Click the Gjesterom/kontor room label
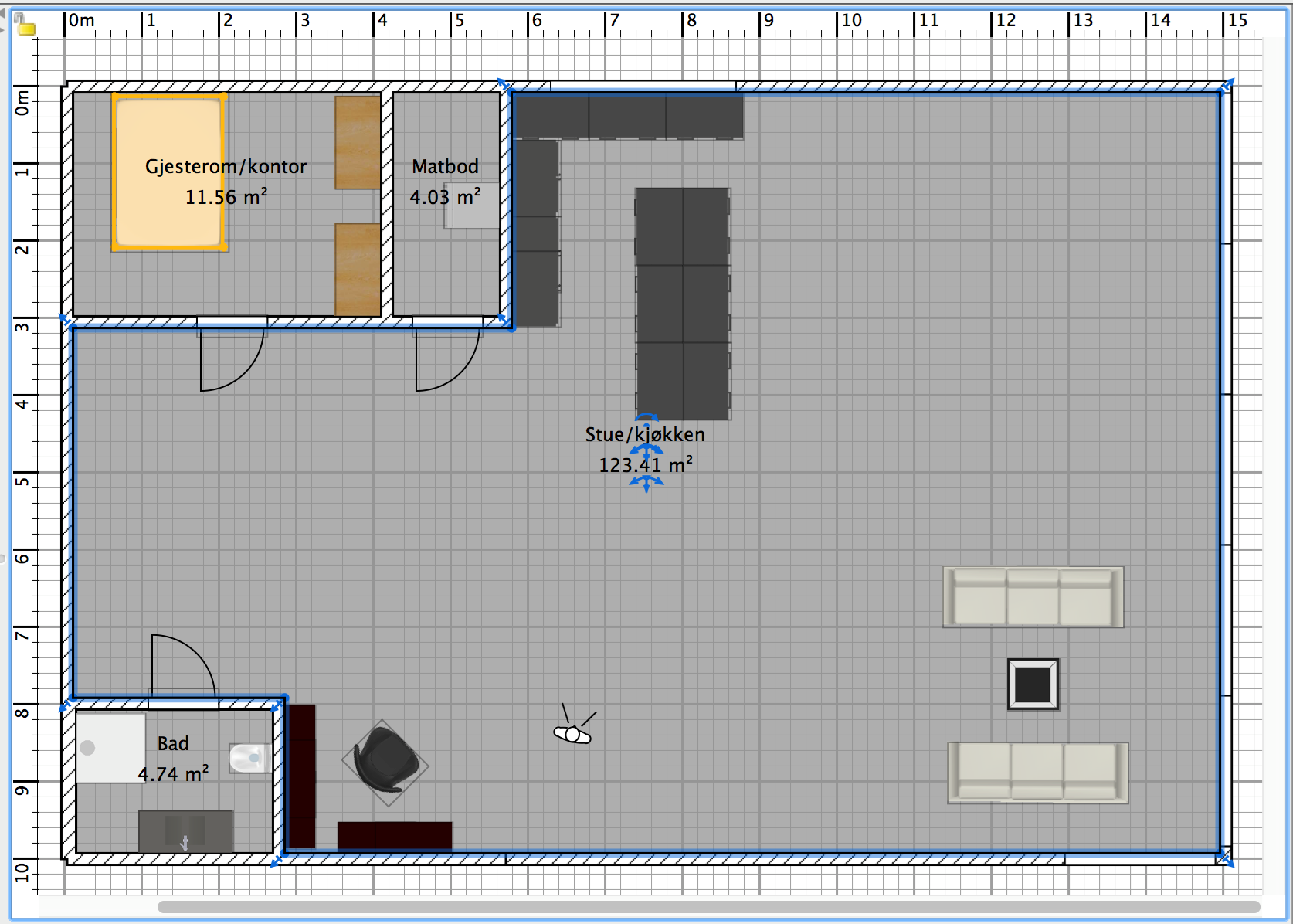1293x924 pixels. 226,167
